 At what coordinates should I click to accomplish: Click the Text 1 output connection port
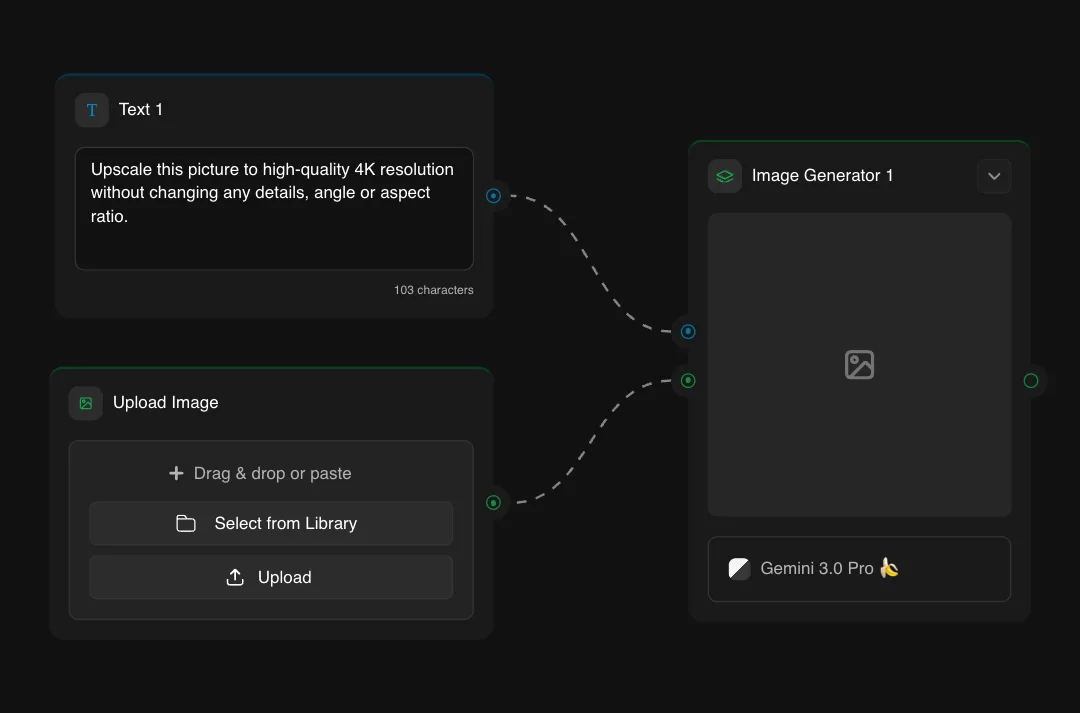[493, 196]
